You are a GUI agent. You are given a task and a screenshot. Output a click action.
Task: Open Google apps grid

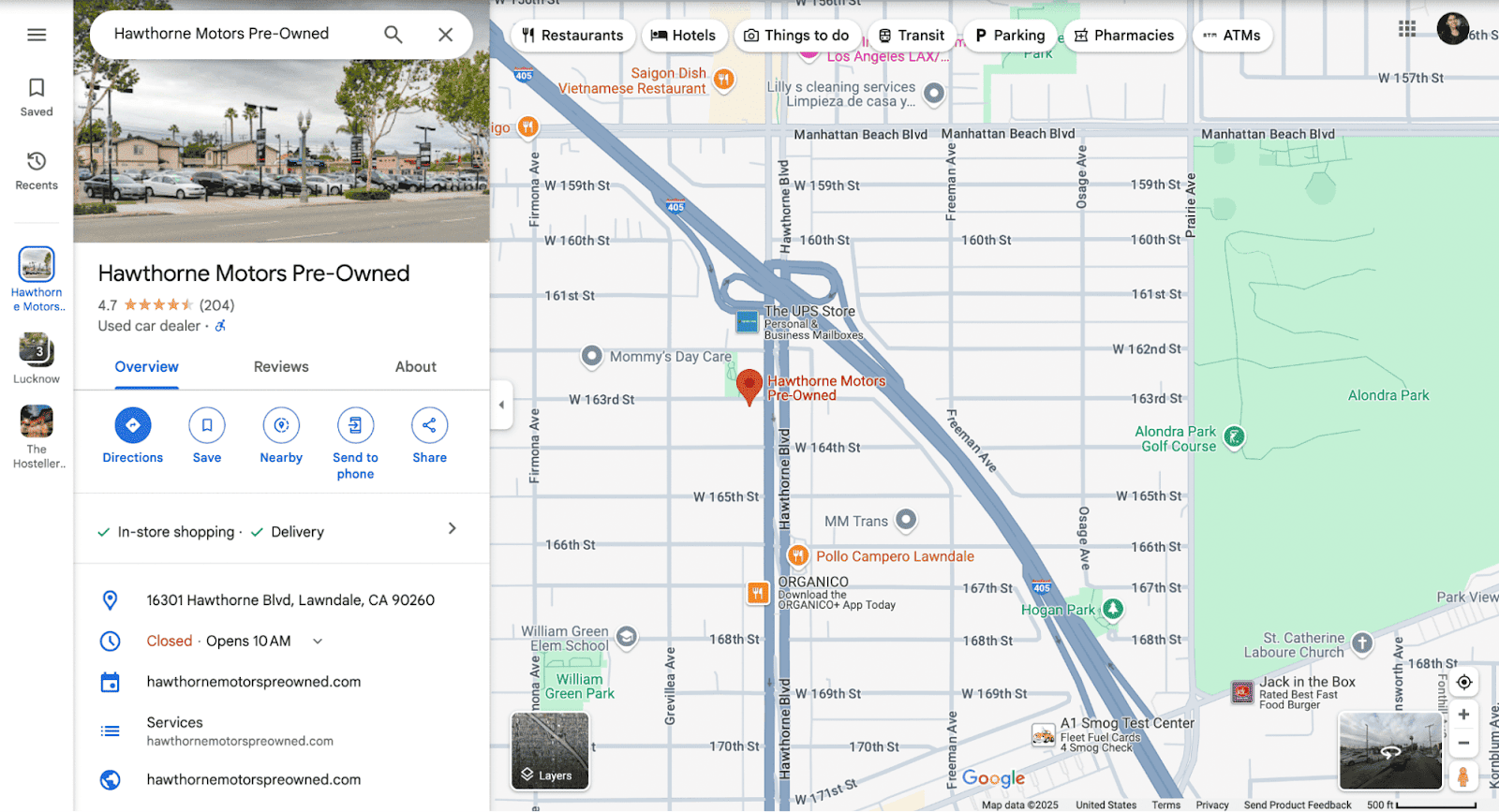click(x=1407, y=29)
